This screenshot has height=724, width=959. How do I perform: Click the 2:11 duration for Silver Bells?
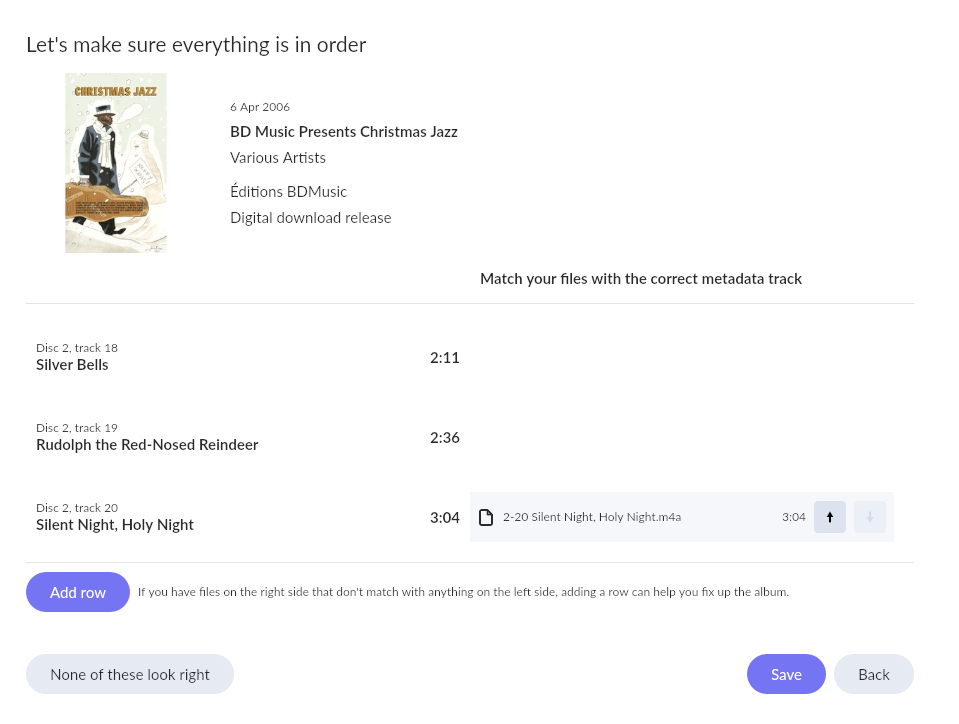coord(445,357)
